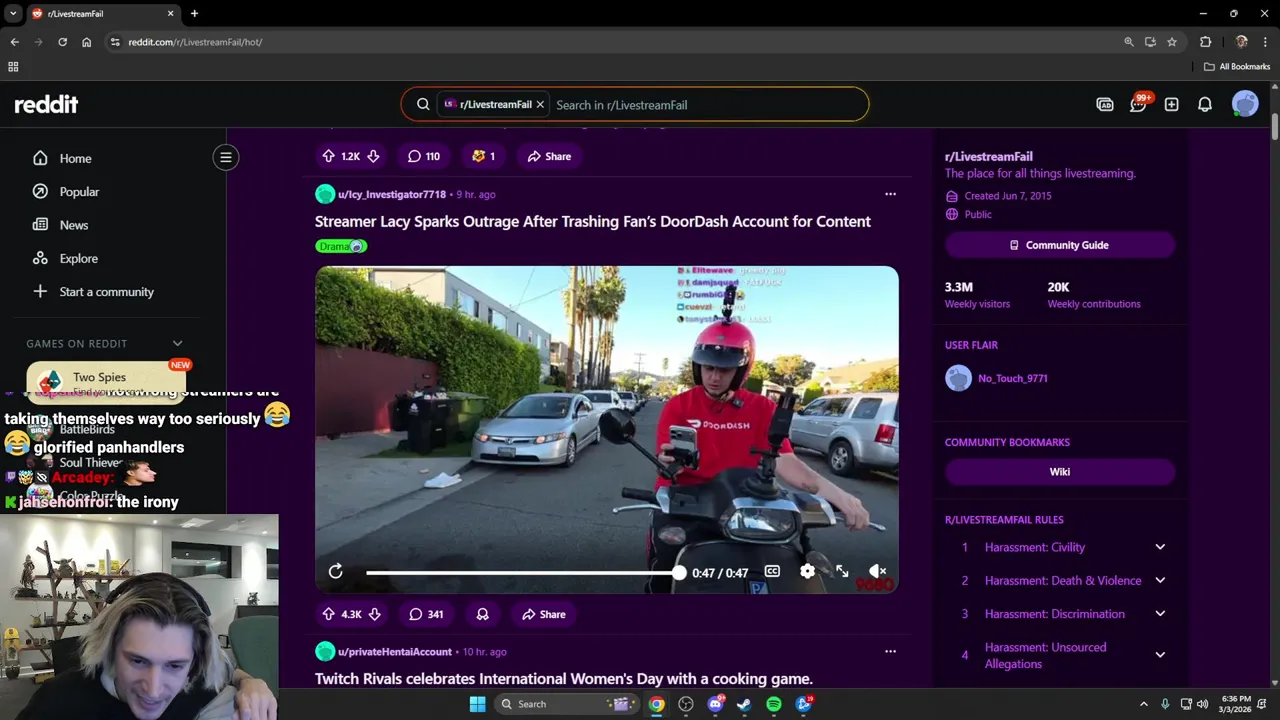Toggle closed captions on the video
Screen dimensions: 1280x720
[x=772, y=572]
